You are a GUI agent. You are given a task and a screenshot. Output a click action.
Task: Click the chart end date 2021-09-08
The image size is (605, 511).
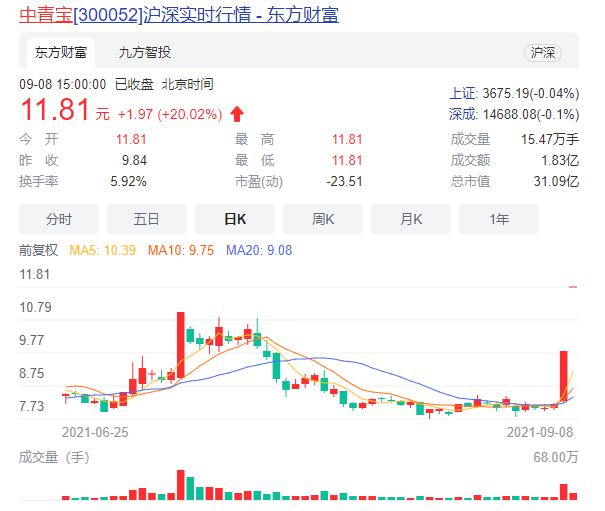coord(540,432)
